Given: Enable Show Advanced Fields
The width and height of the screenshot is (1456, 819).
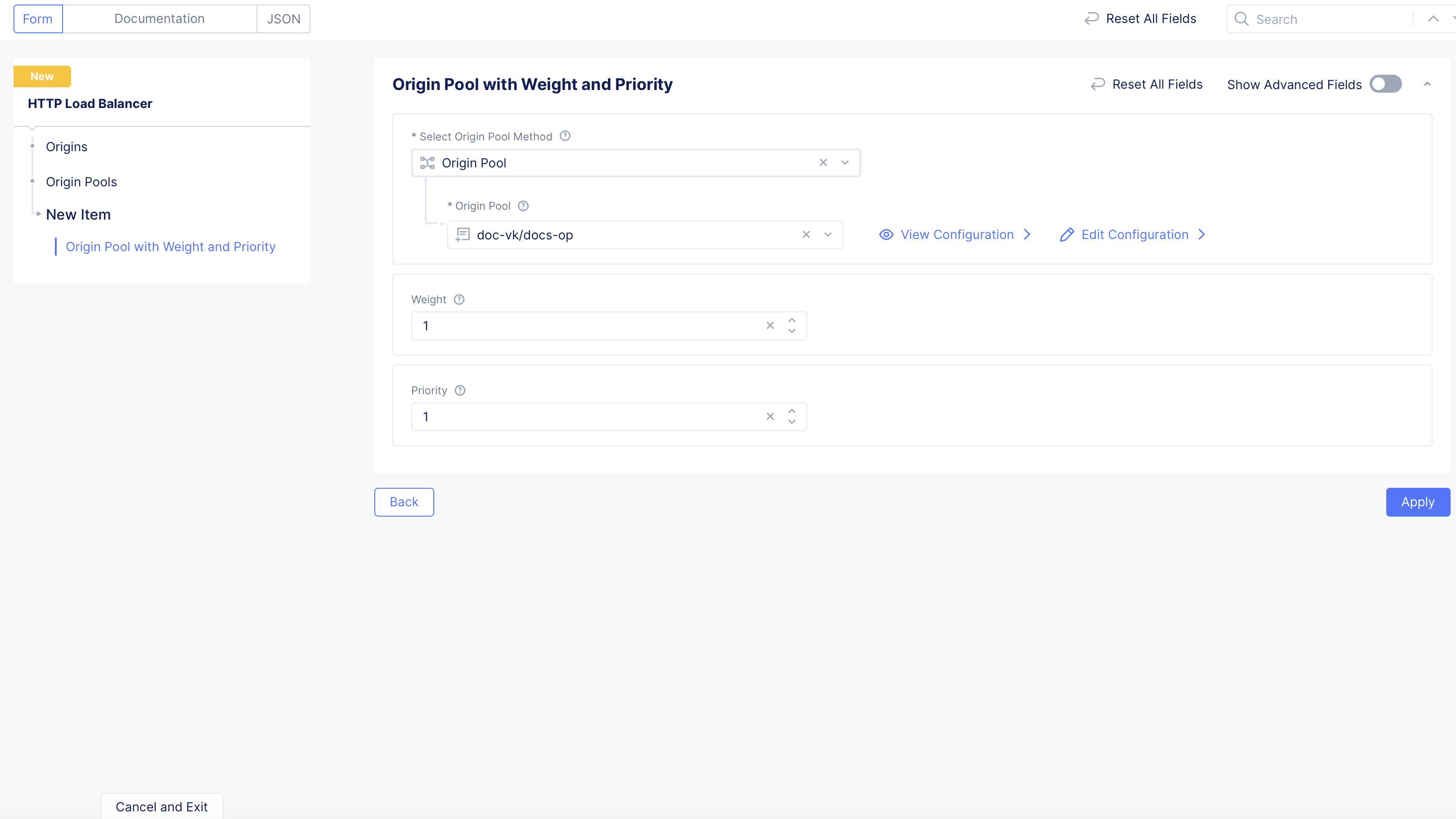Looking at the screenshot, I should (1385, 84).
